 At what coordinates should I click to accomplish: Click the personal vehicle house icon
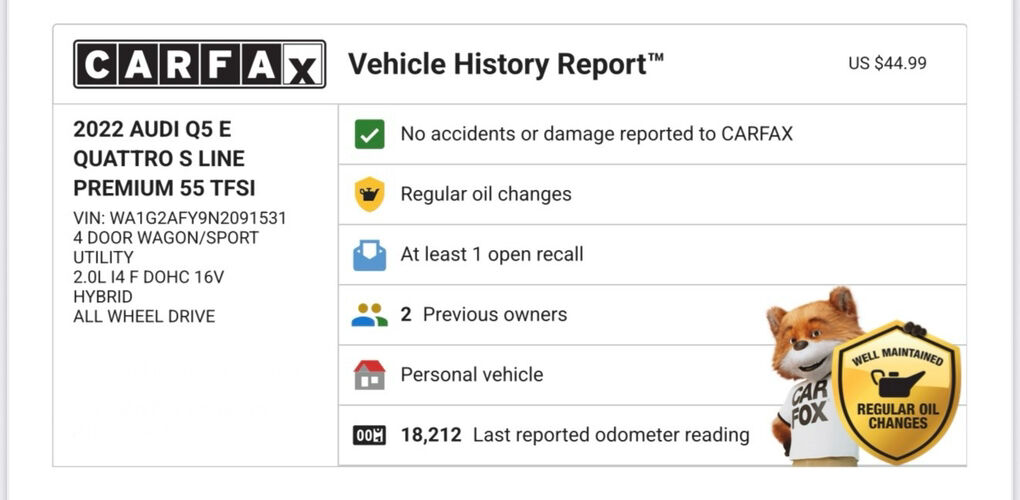369,375
